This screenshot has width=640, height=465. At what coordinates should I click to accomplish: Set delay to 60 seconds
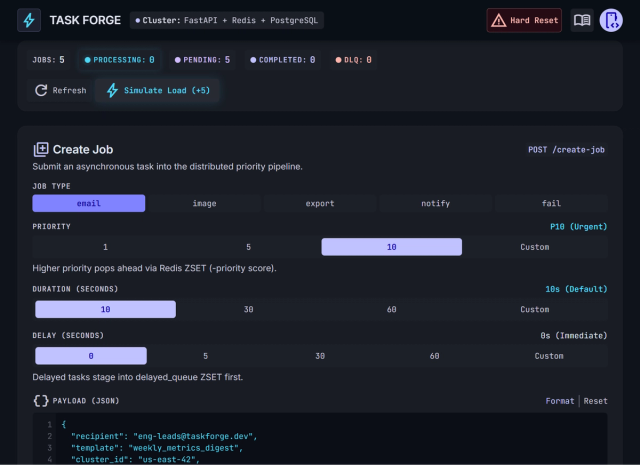[x=434, y=356]
